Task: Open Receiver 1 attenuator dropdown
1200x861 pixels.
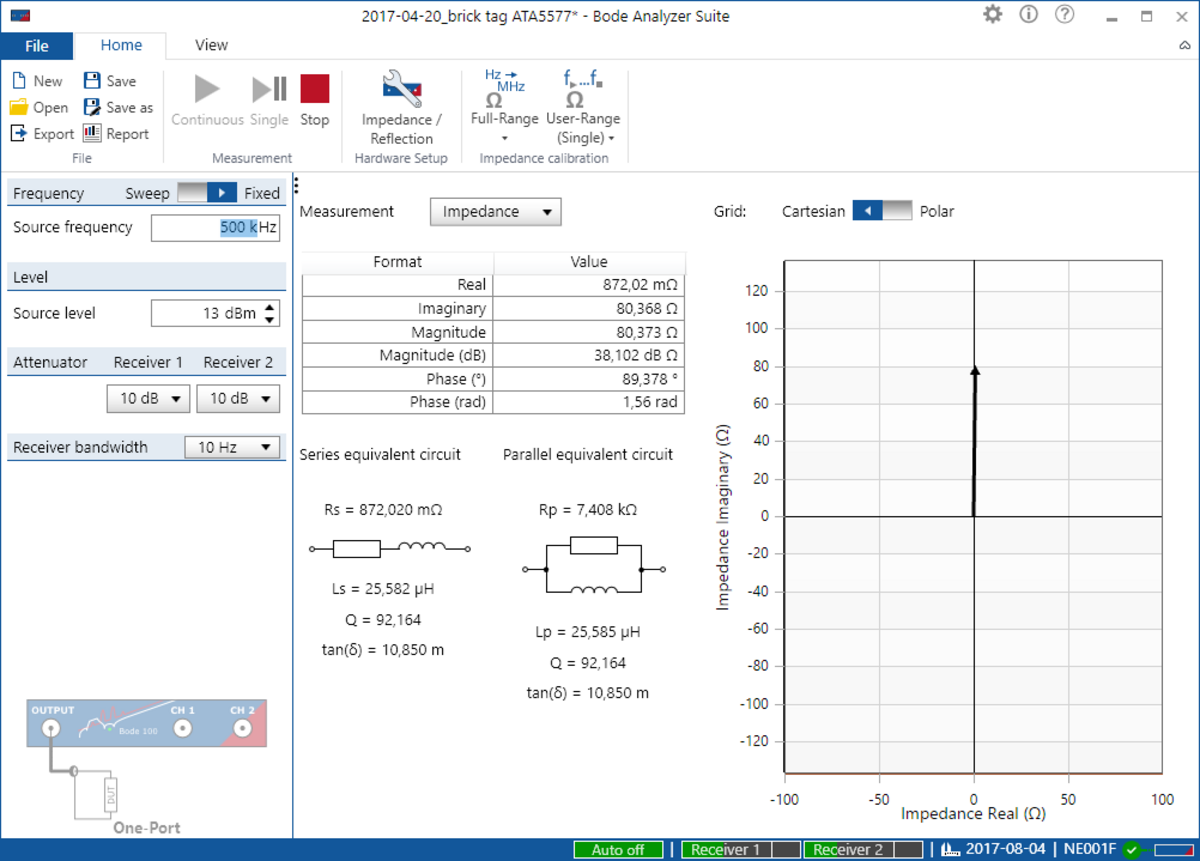Action: 148,398
